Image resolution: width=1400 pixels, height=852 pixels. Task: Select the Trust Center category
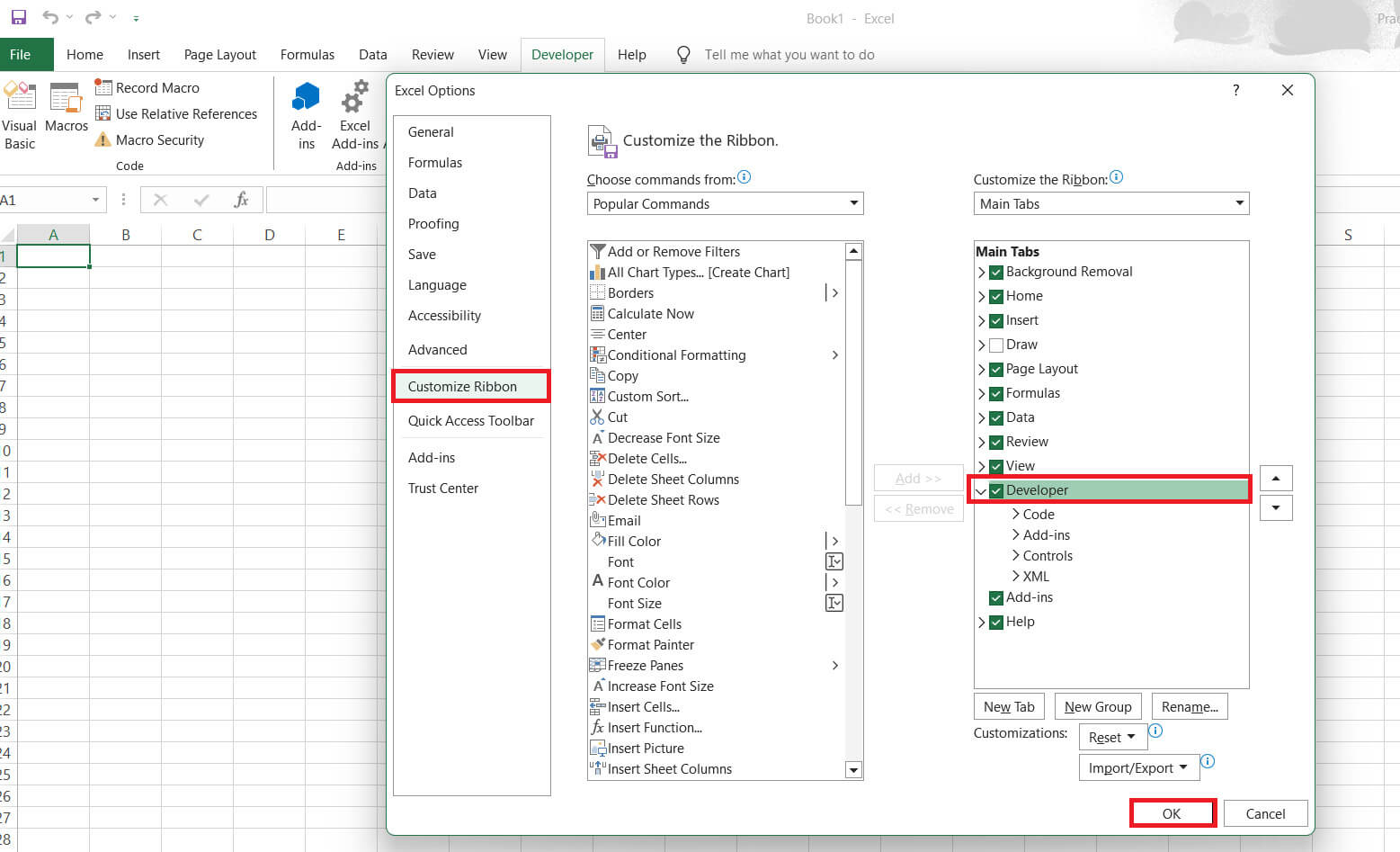[x=471, y=488]
